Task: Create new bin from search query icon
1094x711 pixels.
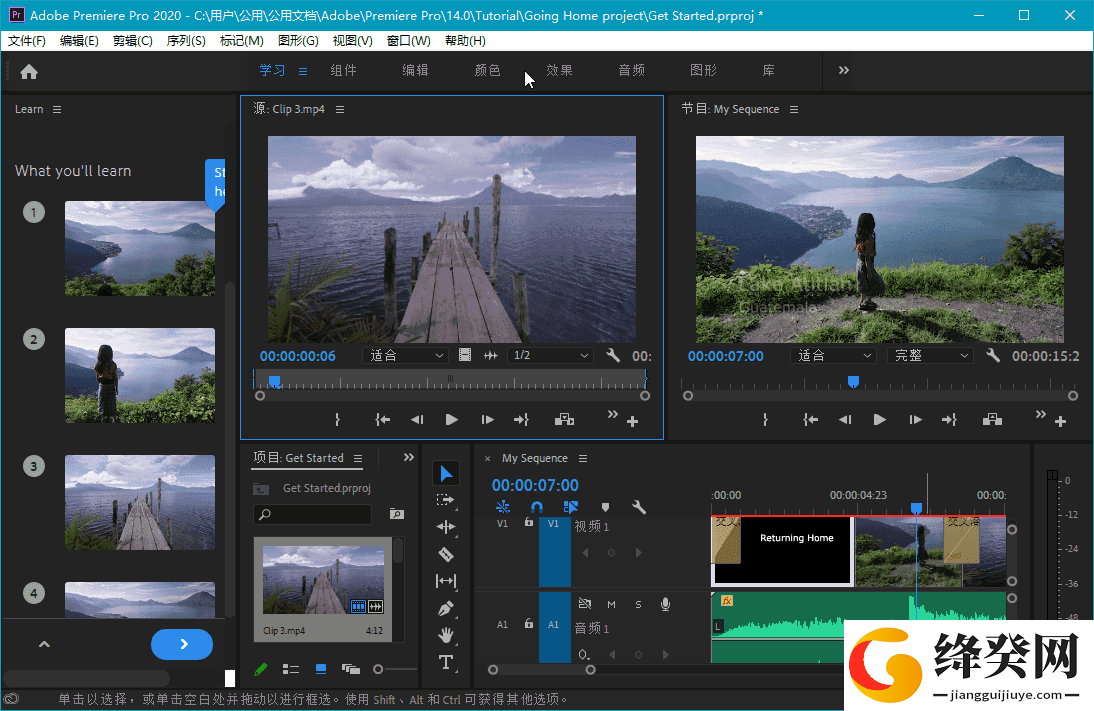Action: 397,514
